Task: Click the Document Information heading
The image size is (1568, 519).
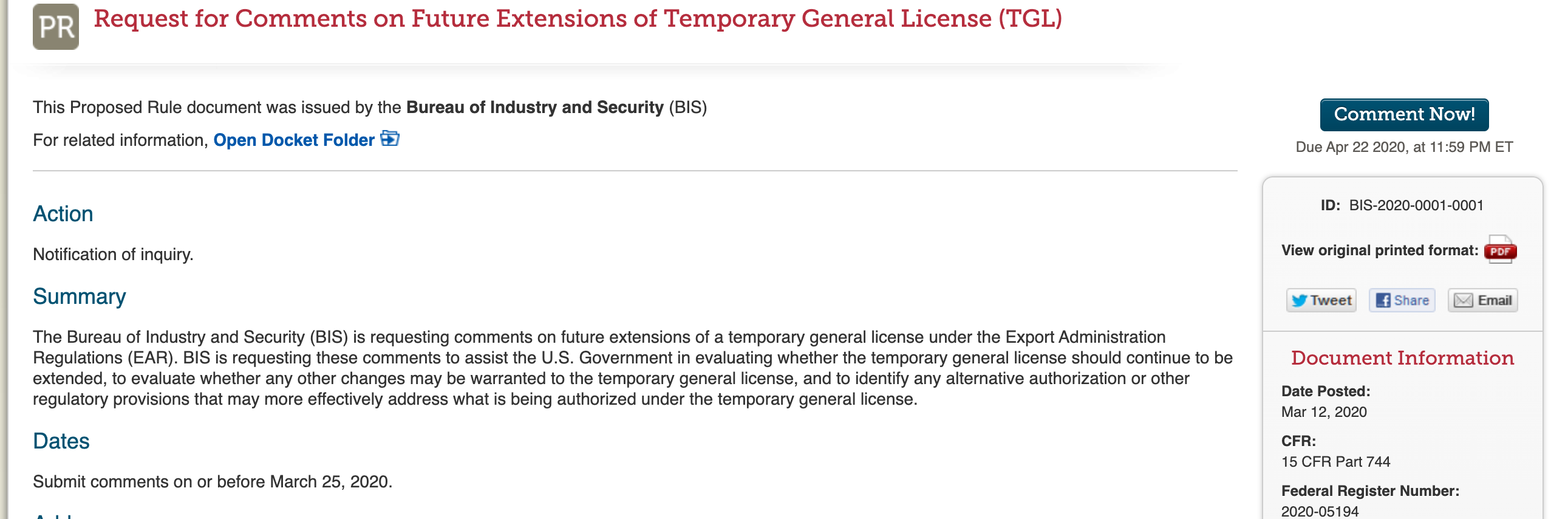Action: click(1402, 358)
